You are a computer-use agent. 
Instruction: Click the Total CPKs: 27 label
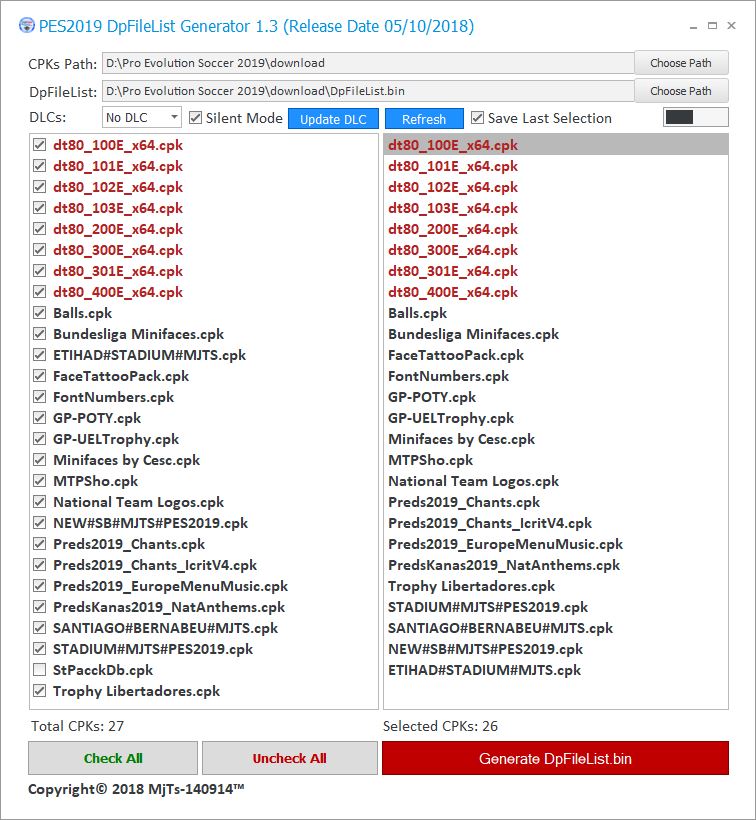click(x=77, y=726)
